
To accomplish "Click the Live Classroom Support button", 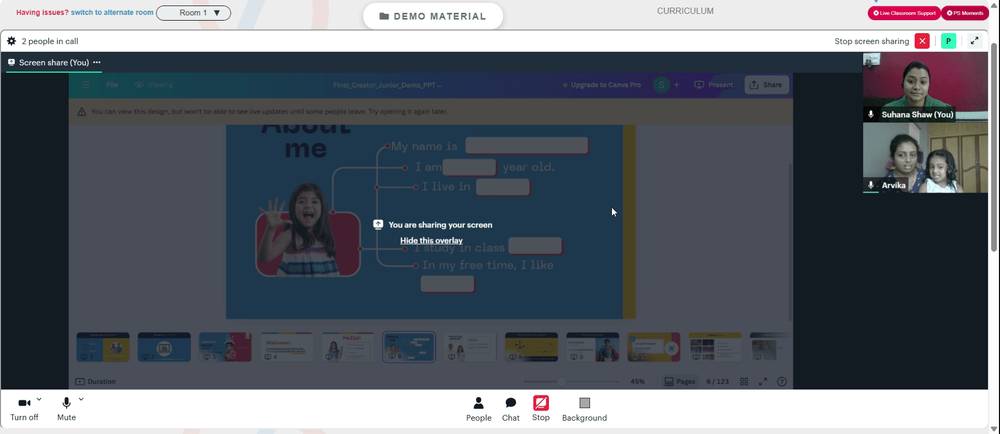I will (904, 13).
